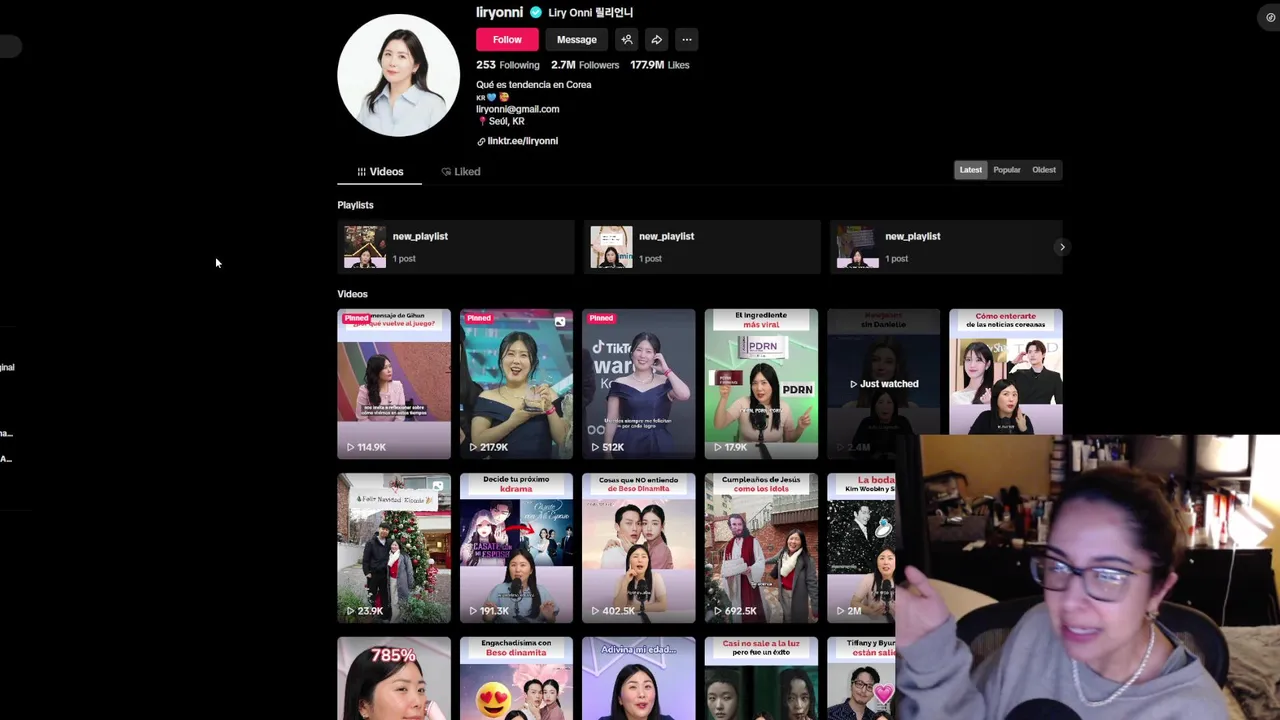Open the 'Decide tu próximo kdrama' video
Screen dimensions: 1280x720
point(516,548)
